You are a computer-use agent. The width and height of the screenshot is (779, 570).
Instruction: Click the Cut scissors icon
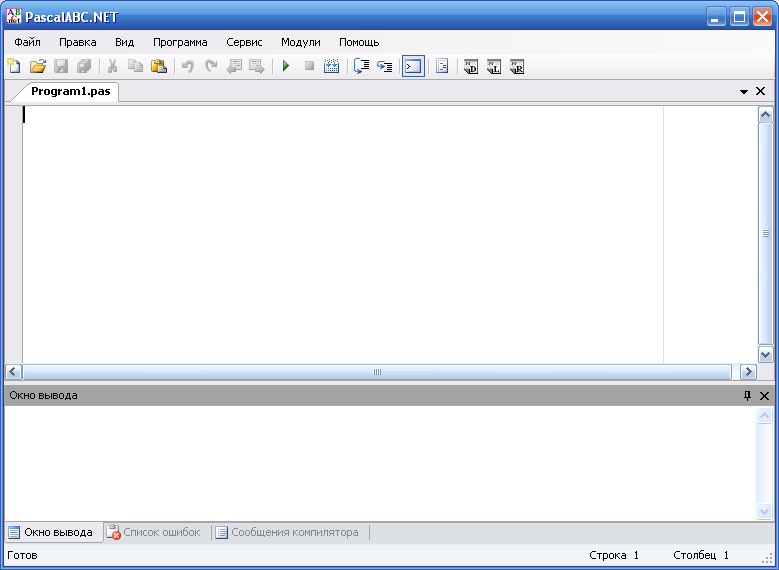[112, 67]
